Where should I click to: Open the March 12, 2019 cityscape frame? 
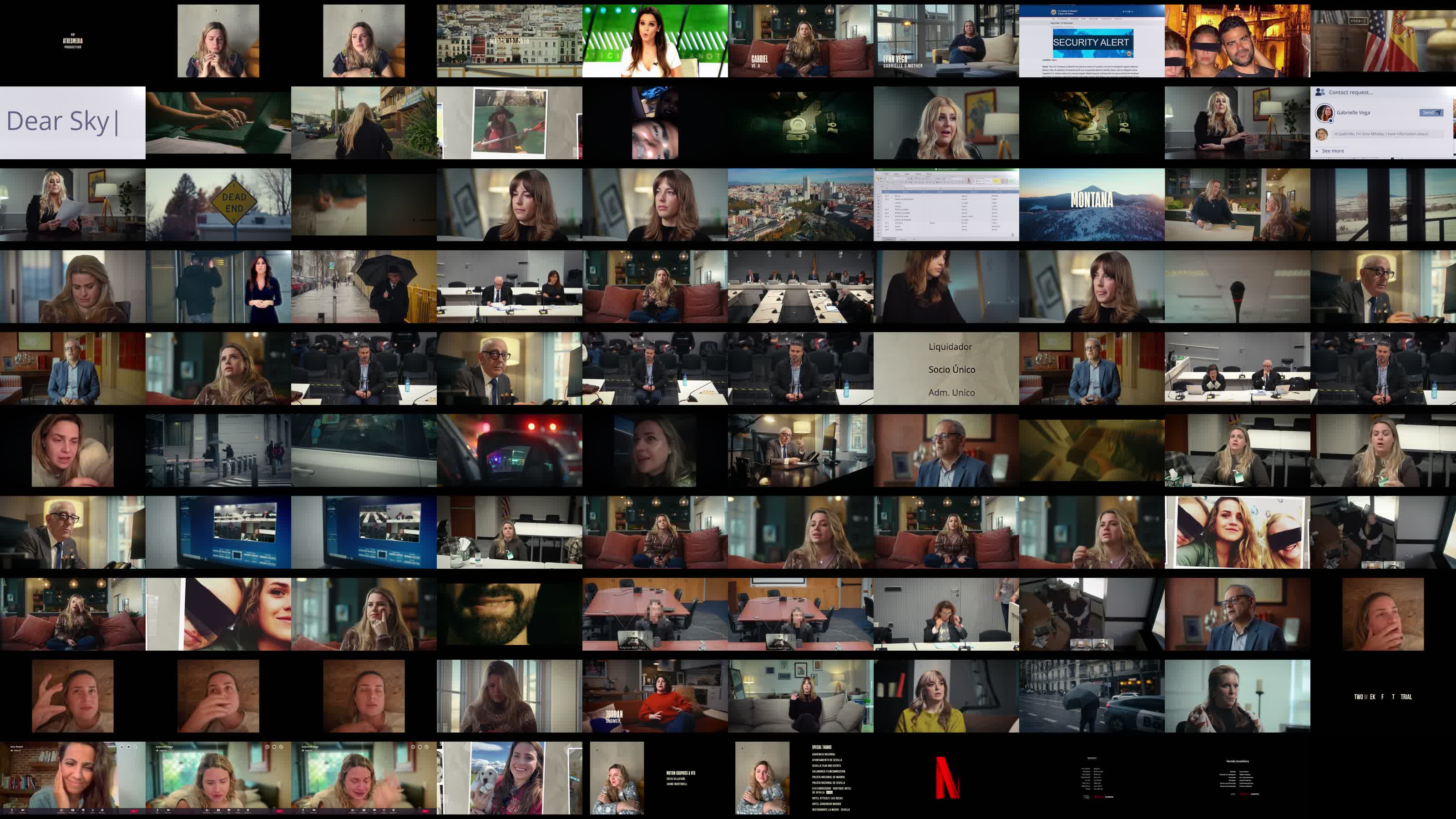click(x=509, y=40)
